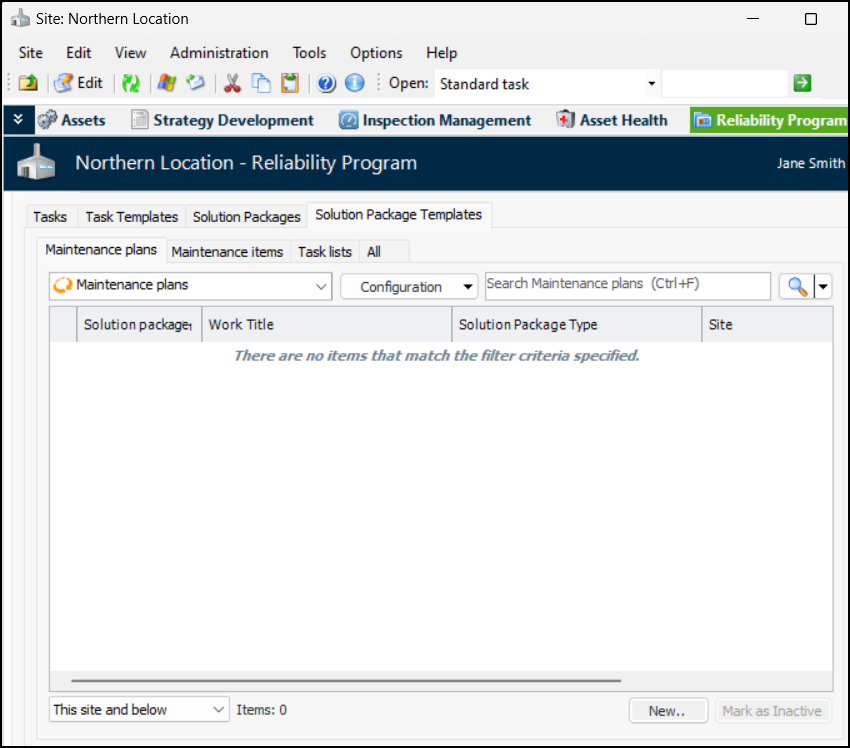
Task: Sort by Solution package column header
Action: tap(139, 324)
